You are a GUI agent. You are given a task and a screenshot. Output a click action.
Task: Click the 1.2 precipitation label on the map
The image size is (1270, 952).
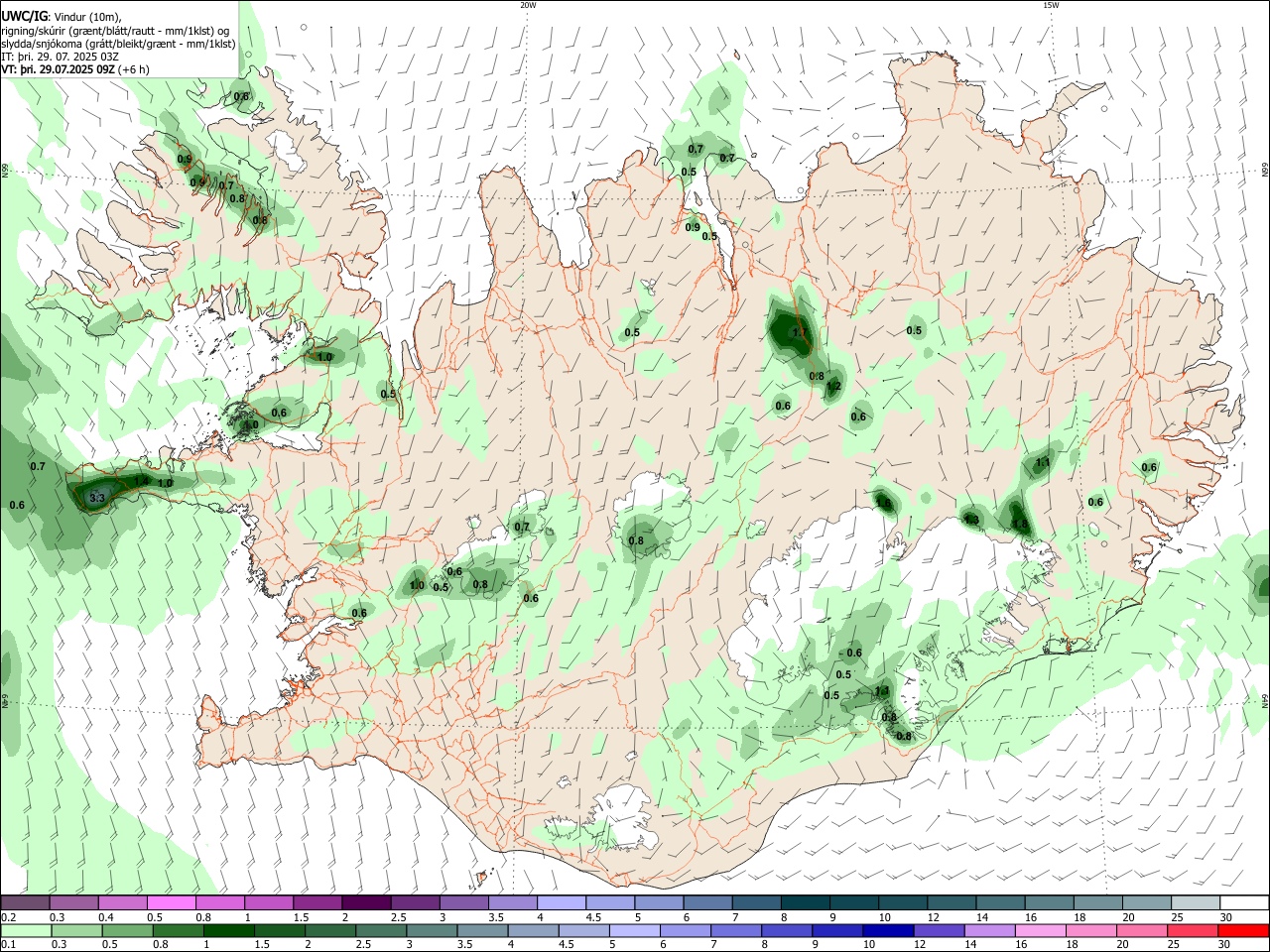(833, 386)
